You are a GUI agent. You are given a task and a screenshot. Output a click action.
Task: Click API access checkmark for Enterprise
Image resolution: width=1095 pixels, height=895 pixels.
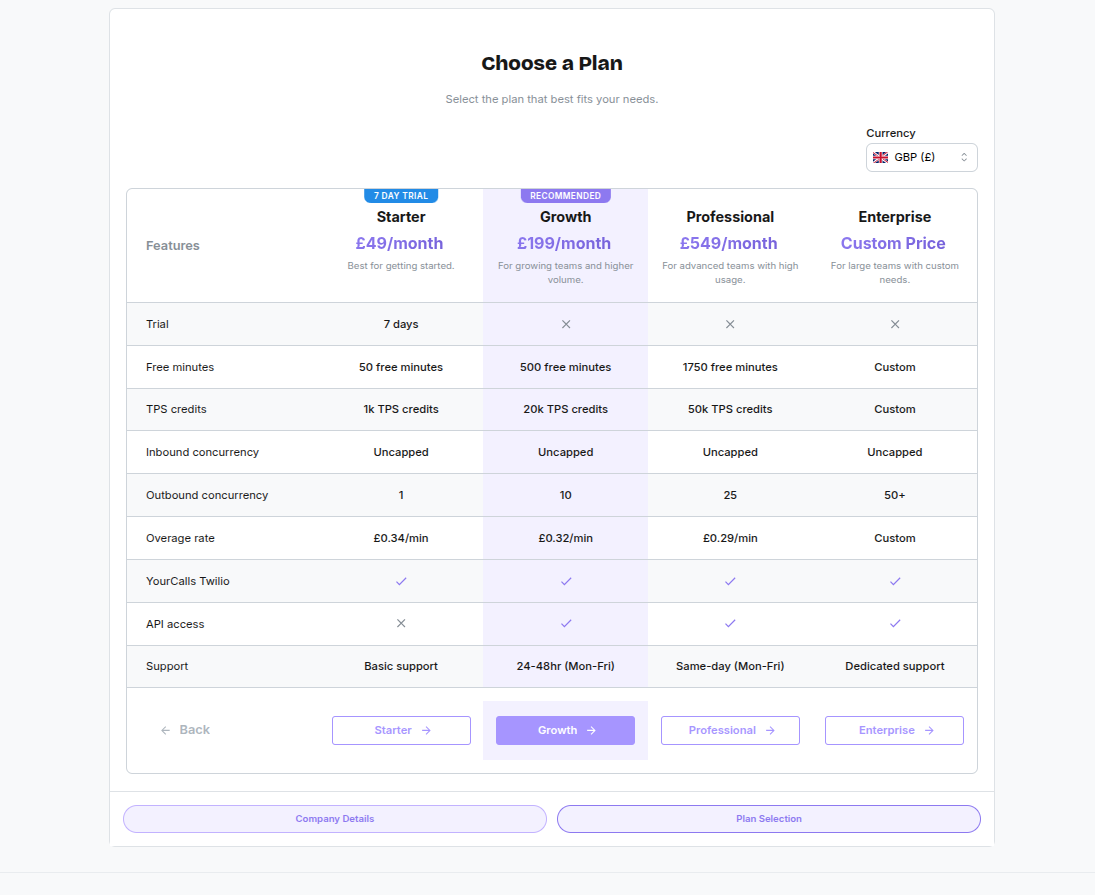pyautogui.click(x=895, y=623)
